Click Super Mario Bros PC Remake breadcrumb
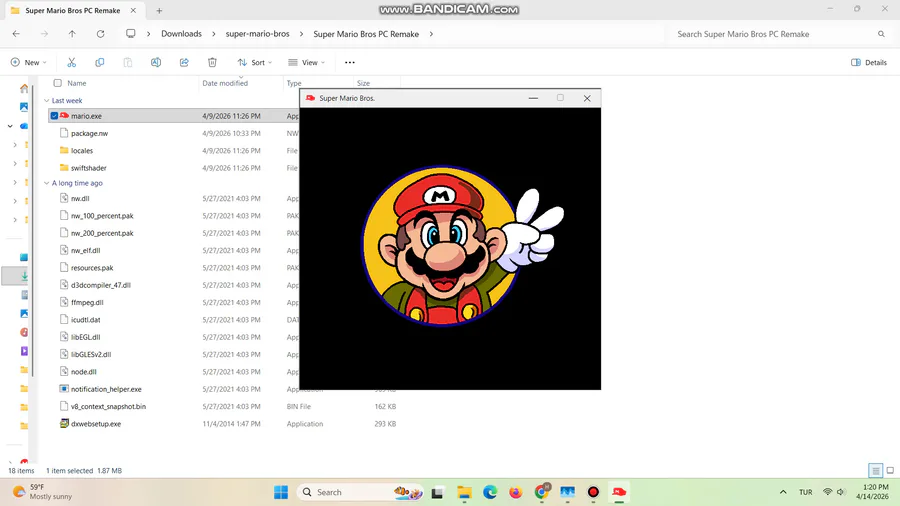The image size is (900, 506). [x=366, y=34]
